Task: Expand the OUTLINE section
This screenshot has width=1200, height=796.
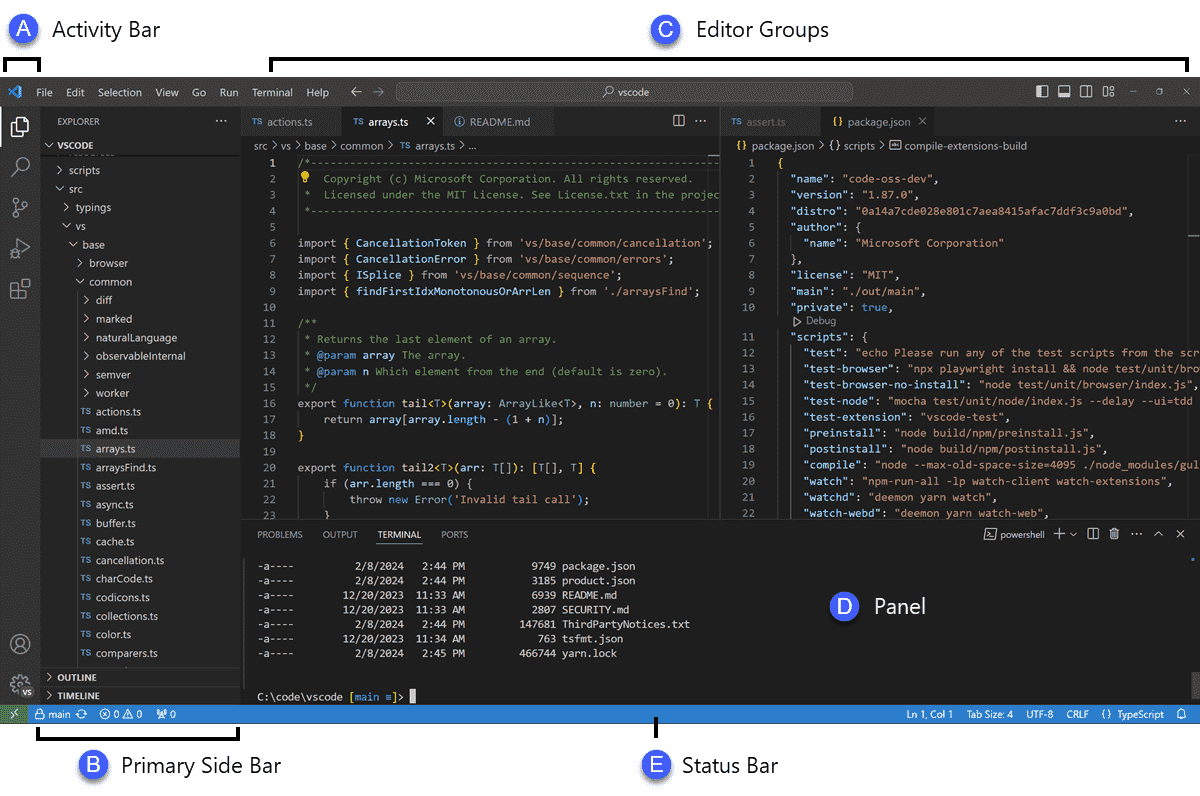Action: (x=140, y=677)
